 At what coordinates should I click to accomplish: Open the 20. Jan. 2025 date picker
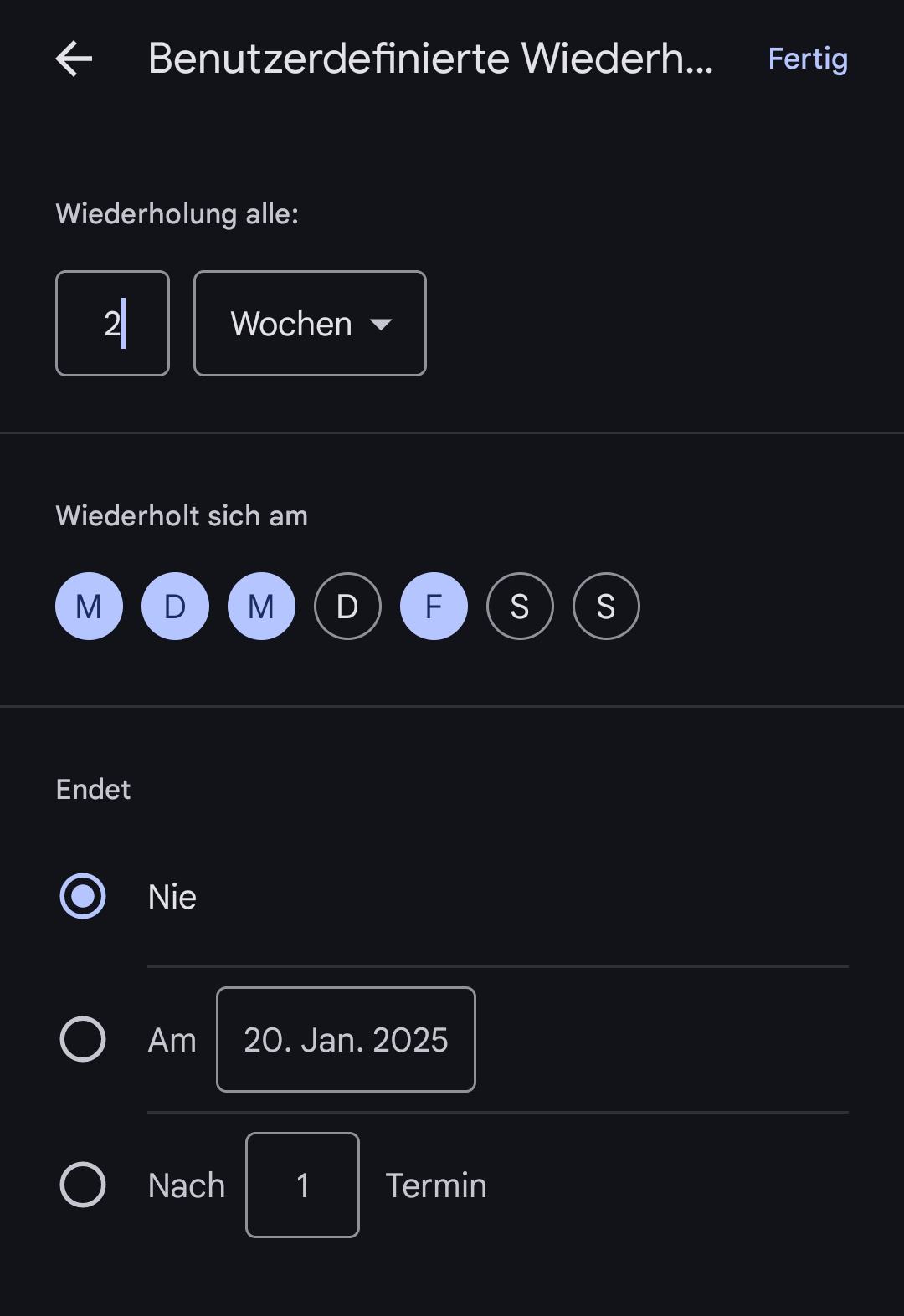346,1040
